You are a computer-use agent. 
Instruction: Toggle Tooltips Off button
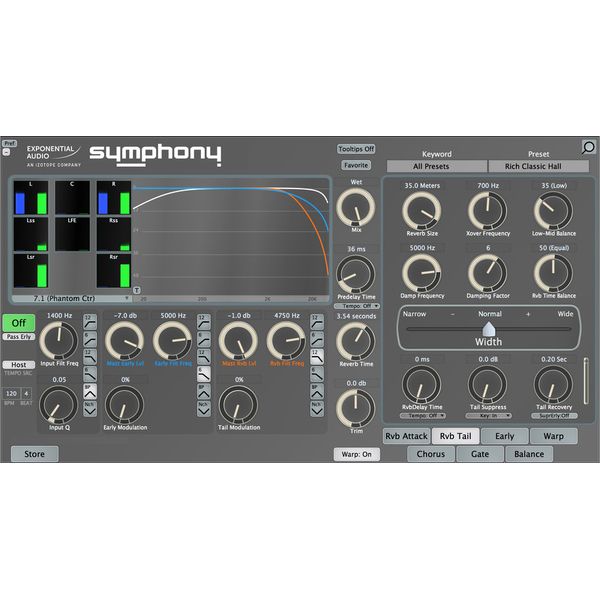pyautogui.click(x=356, y=149)
